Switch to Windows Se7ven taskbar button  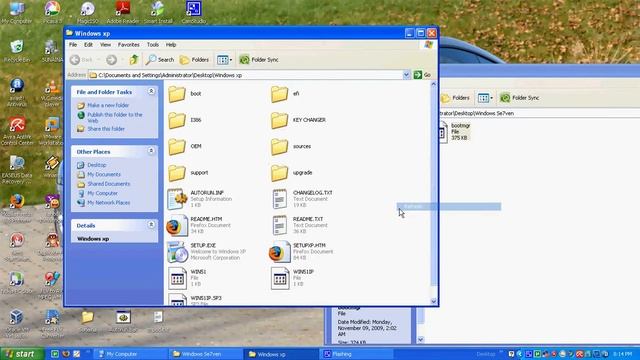(x=206, y=354)
